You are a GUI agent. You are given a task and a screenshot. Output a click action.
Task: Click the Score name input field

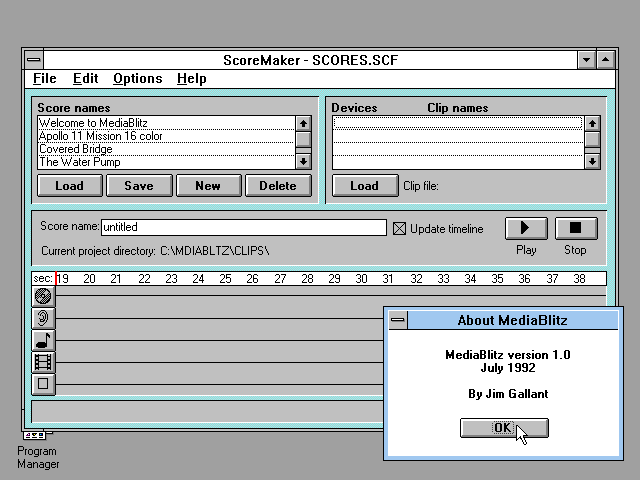pos(244,227)
